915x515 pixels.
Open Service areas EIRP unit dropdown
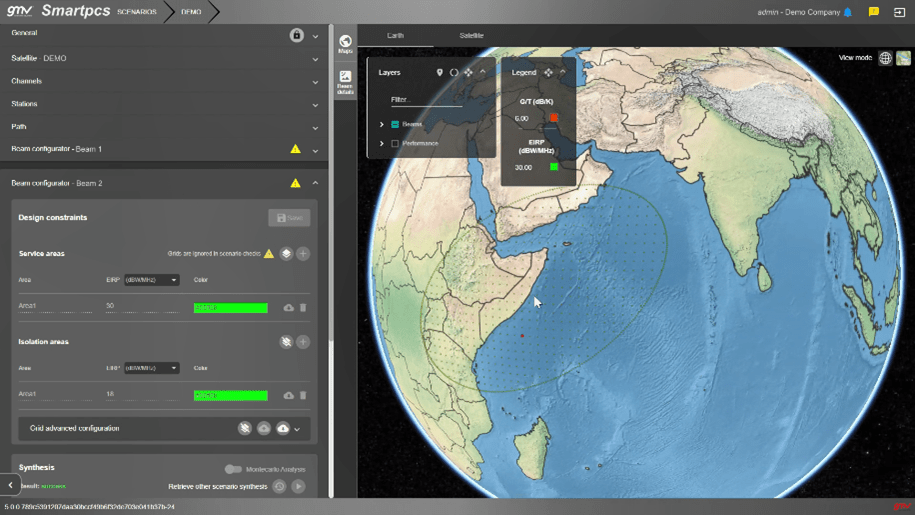pos(151,280)
